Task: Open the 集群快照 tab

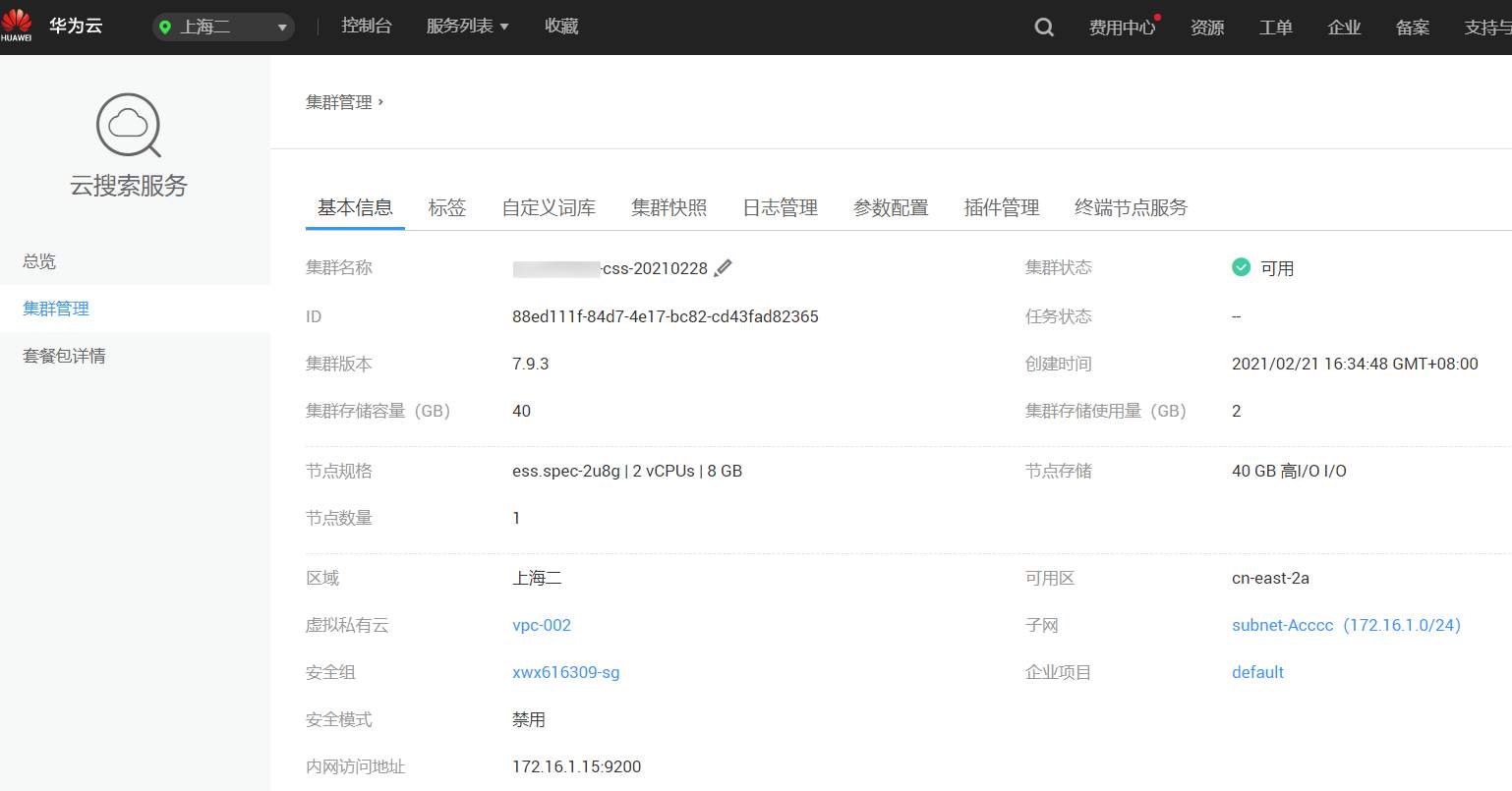Action: [x=669, y=207]
